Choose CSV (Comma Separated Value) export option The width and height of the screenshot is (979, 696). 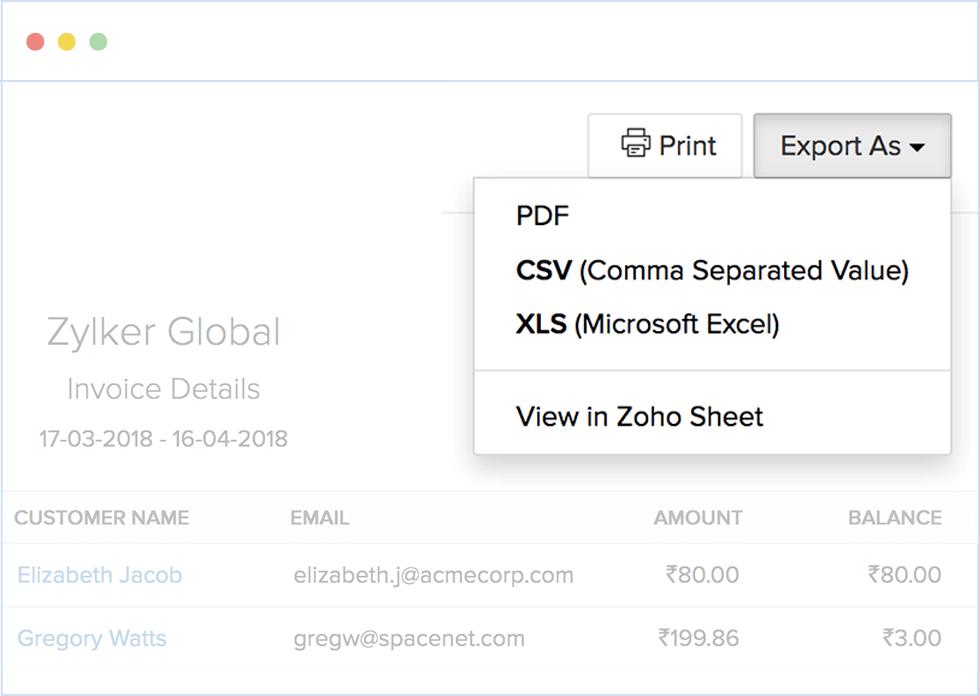[x=711, y=270]
